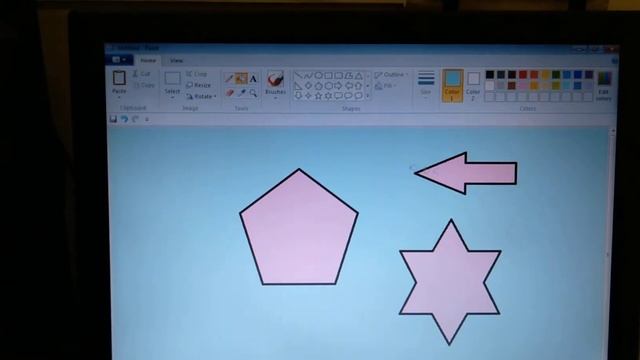Select the Pencil tool

(229, 78)
